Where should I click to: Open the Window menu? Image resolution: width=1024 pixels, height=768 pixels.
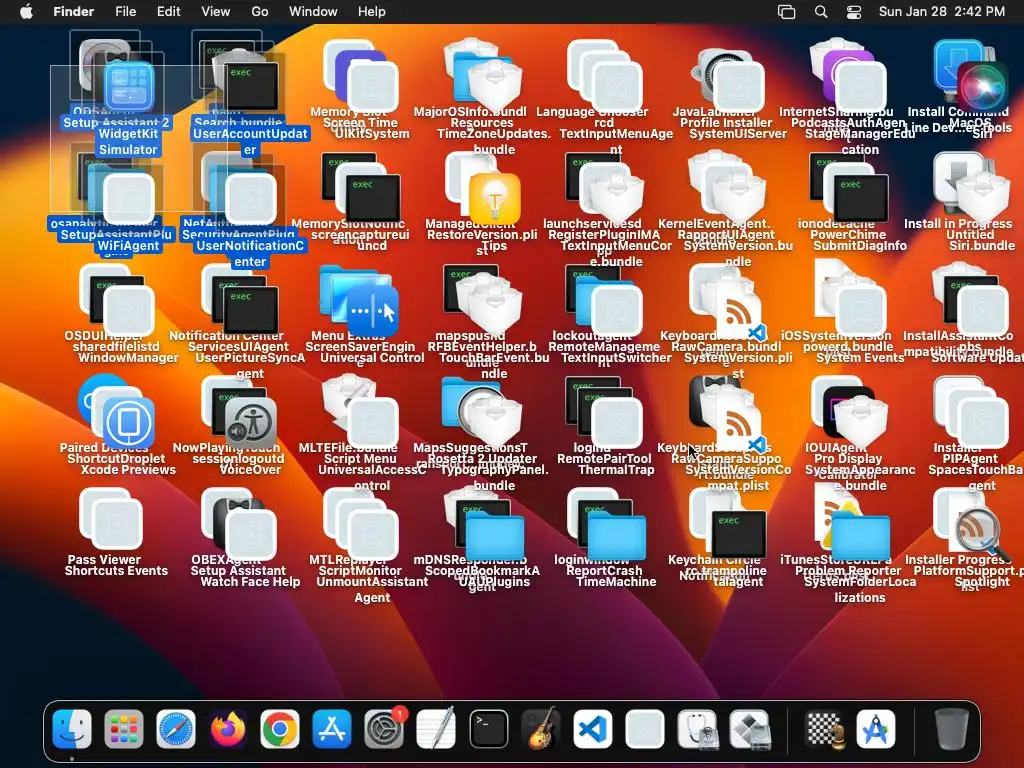[x=313, y=12]
